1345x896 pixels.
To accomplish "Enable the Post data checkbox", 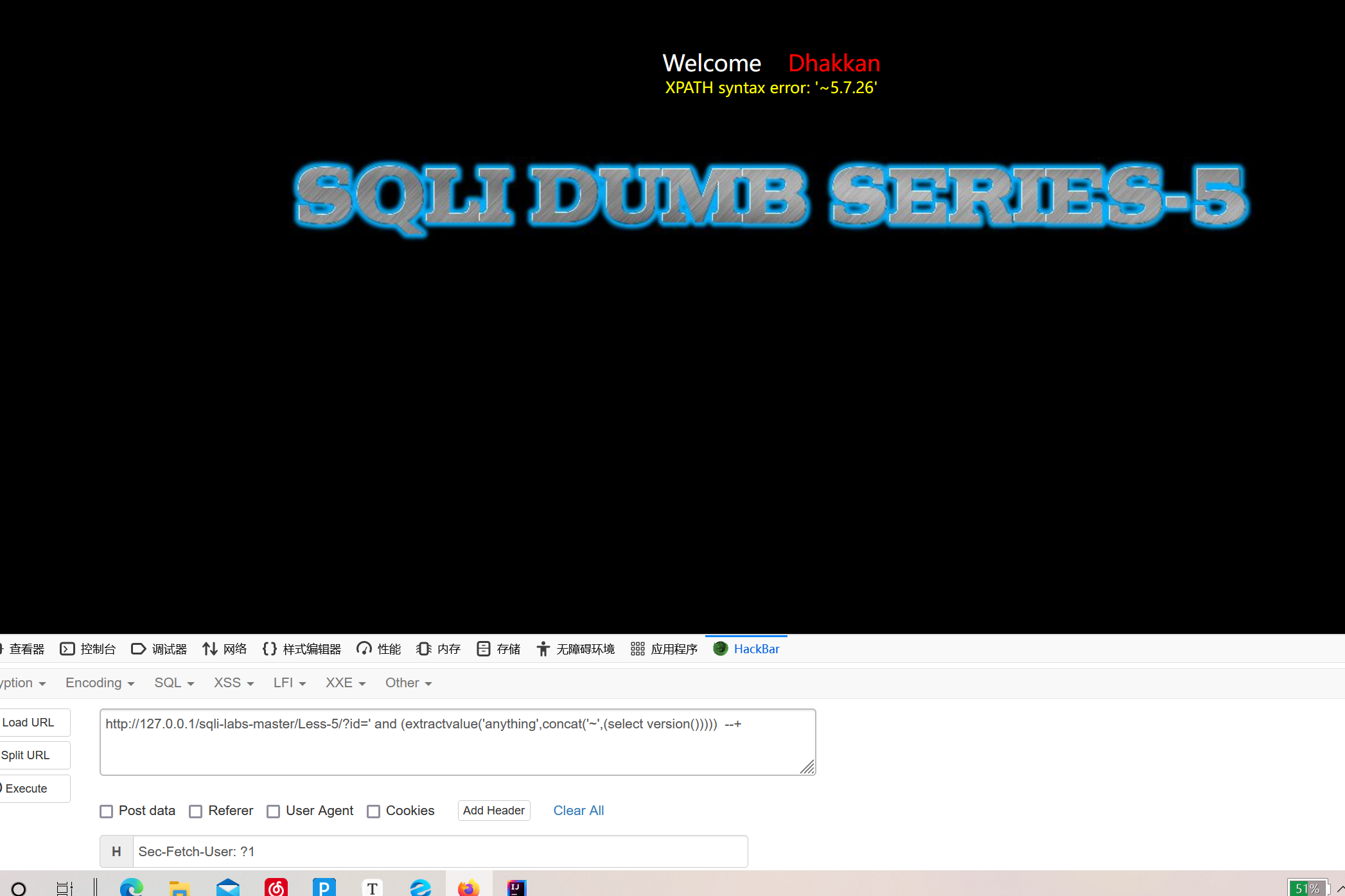I will 107,811.
